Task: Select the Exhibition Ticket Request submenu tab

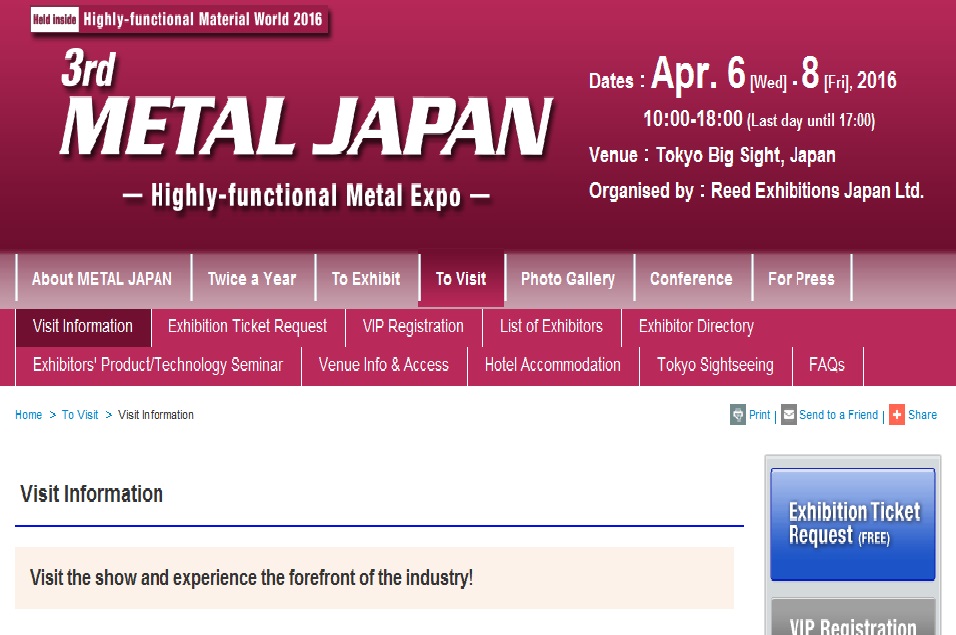Action: (x=247, y=326)
